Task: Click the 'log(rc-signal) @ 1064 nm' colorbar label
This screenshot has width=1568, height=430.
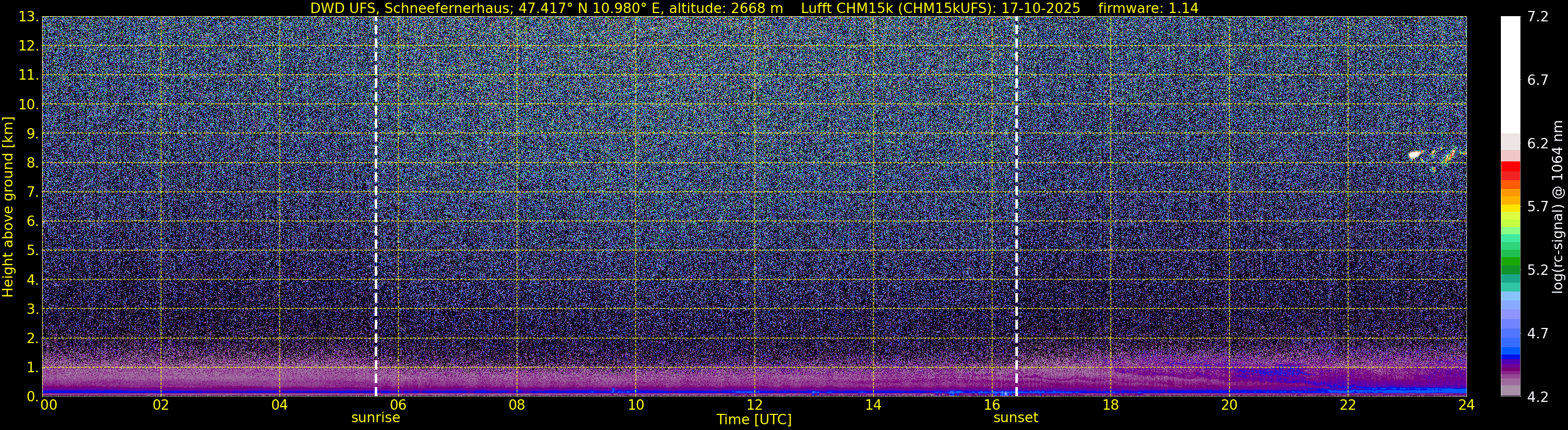Action: coord(1558,207)
